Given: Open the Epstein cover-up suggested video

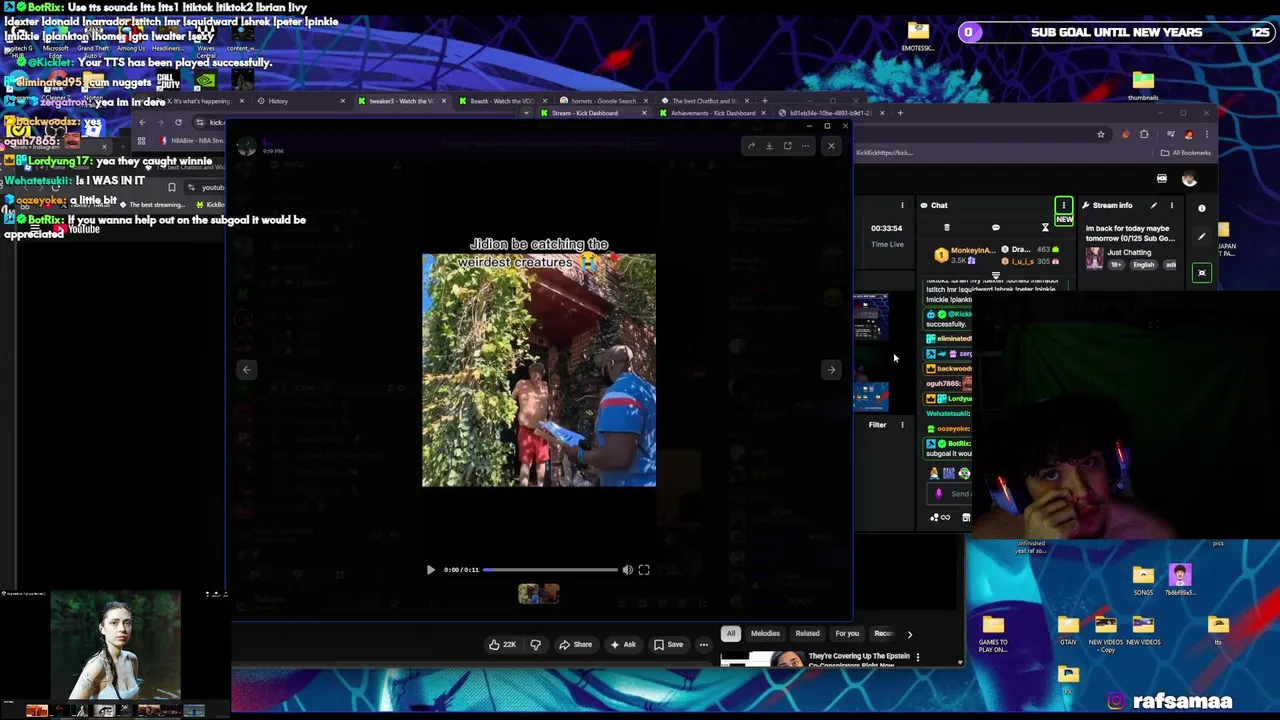Looking at the screenshot, I should point(859,660).
